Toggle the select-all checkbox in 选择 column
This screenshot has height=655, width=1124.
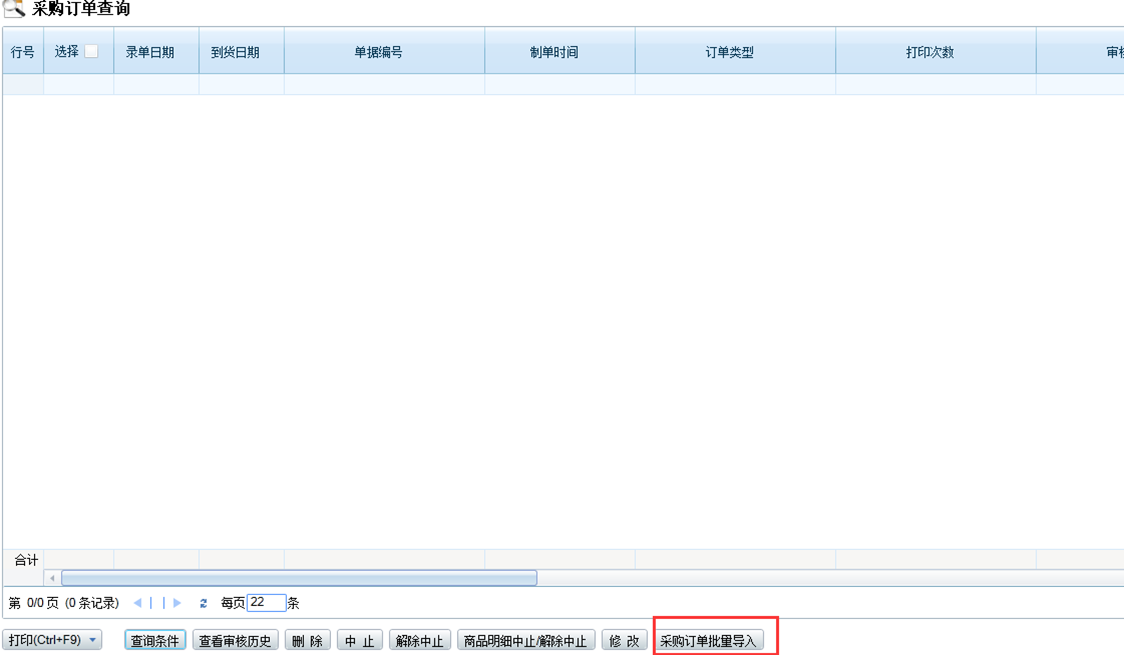[x=91, y=49]
